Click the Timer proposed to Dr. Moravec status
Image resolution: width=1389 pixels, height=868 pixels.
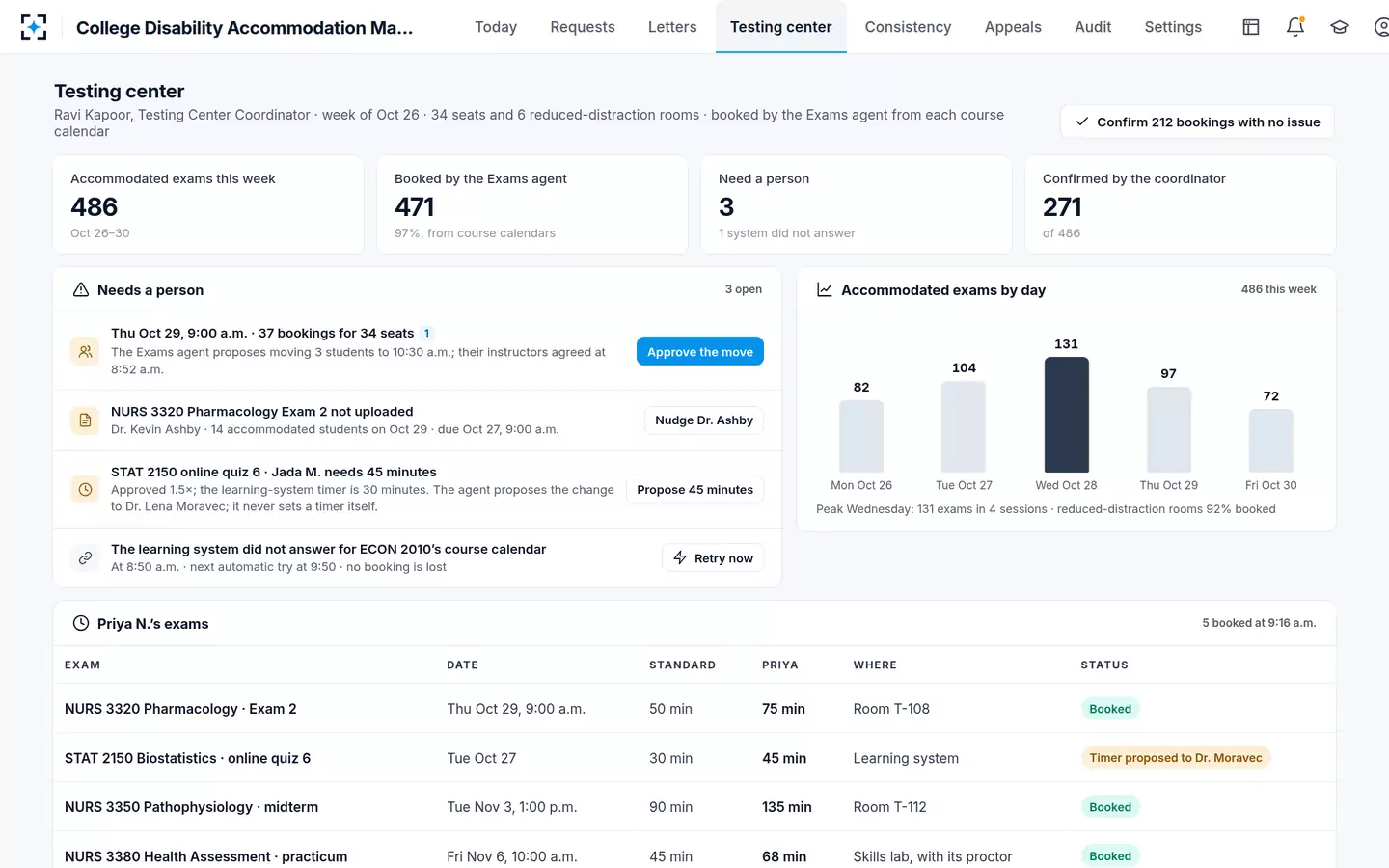coord(1176,758)
